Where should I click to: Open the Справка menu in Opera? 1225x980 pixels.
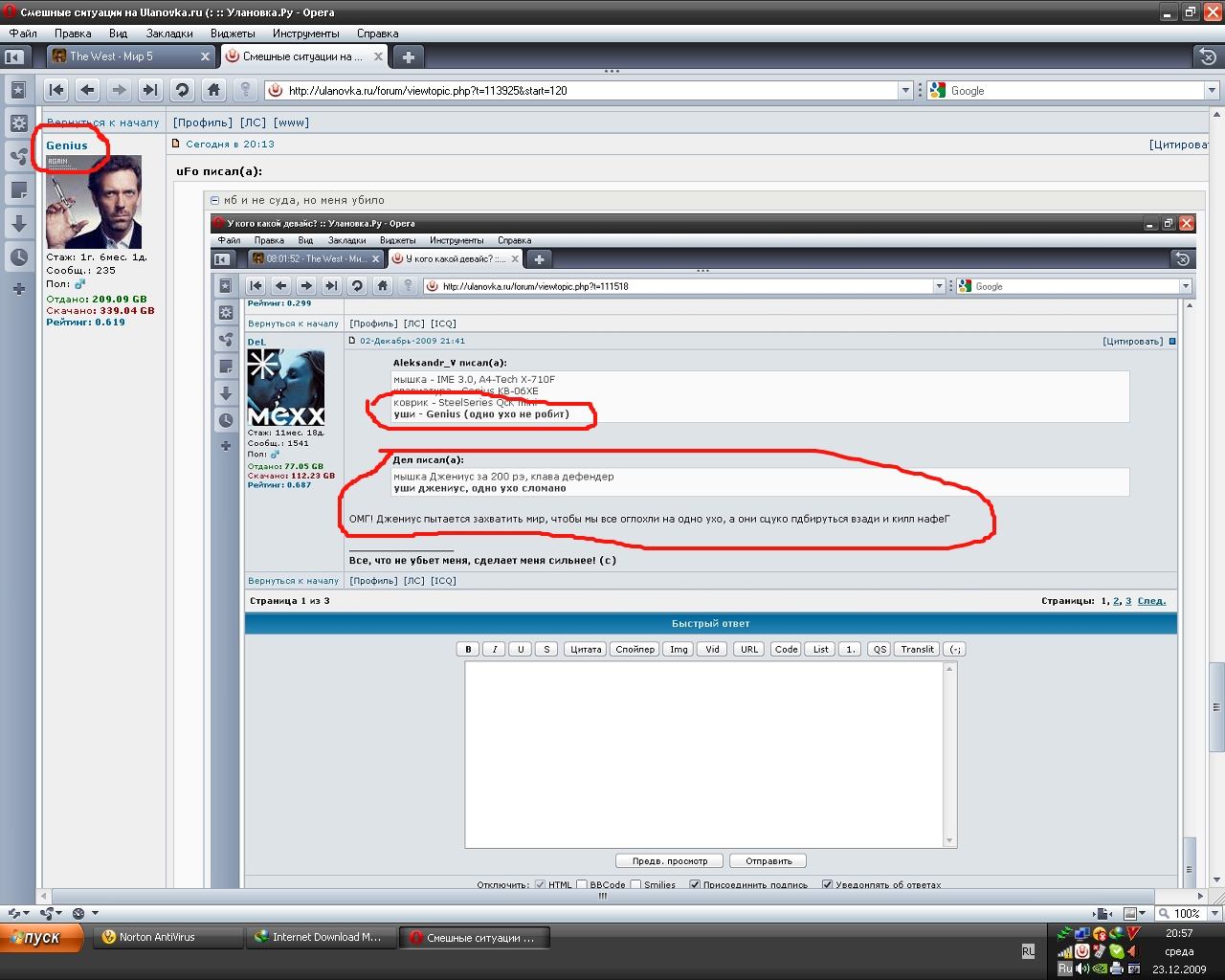click(377, 33)
